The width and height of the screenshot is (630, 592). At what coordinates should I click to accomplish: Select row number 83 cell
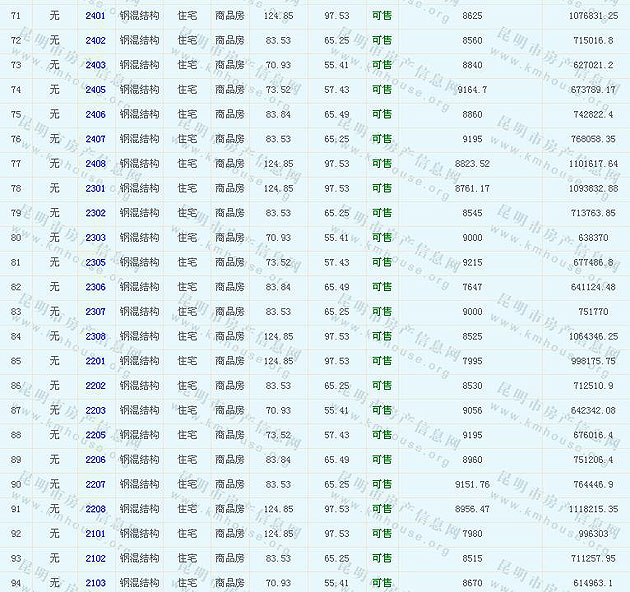[x=16, y=312]
